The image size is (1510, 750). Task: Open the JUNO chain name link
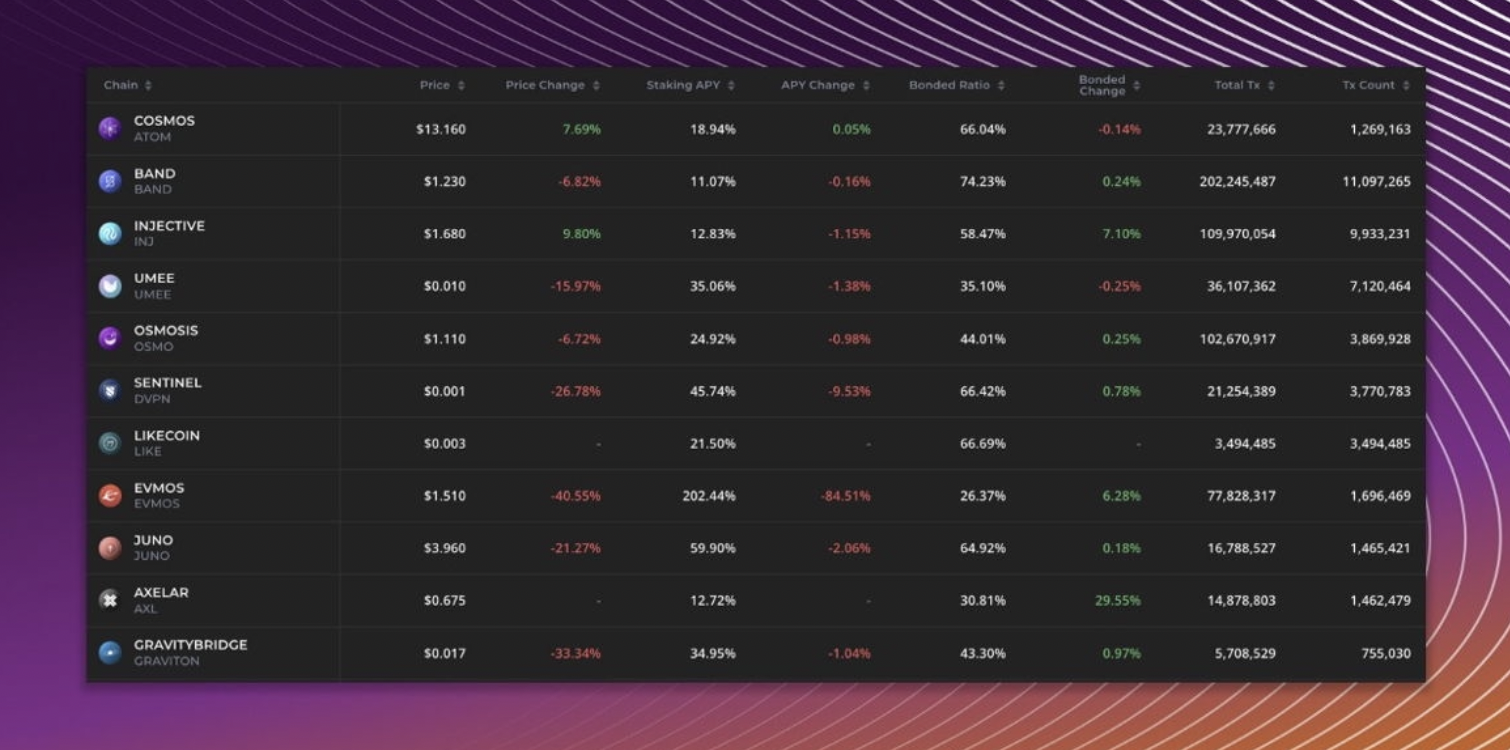(x=153, y=540)
